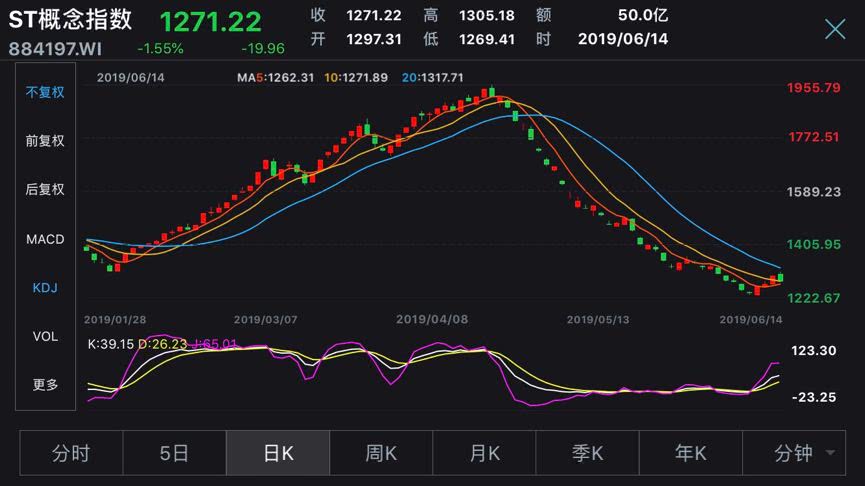Close the chart with the X icon
This screenshot has width=865, height=486.
835,29
